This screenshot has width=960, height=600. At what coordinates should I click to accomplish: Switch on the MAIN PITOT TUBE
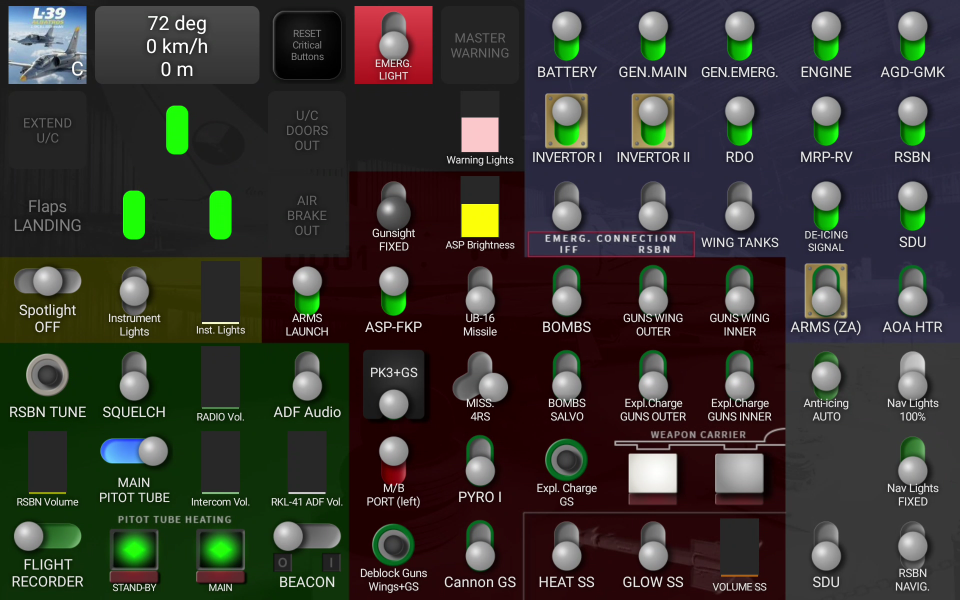pyautogui.click(x=136, y=452)
